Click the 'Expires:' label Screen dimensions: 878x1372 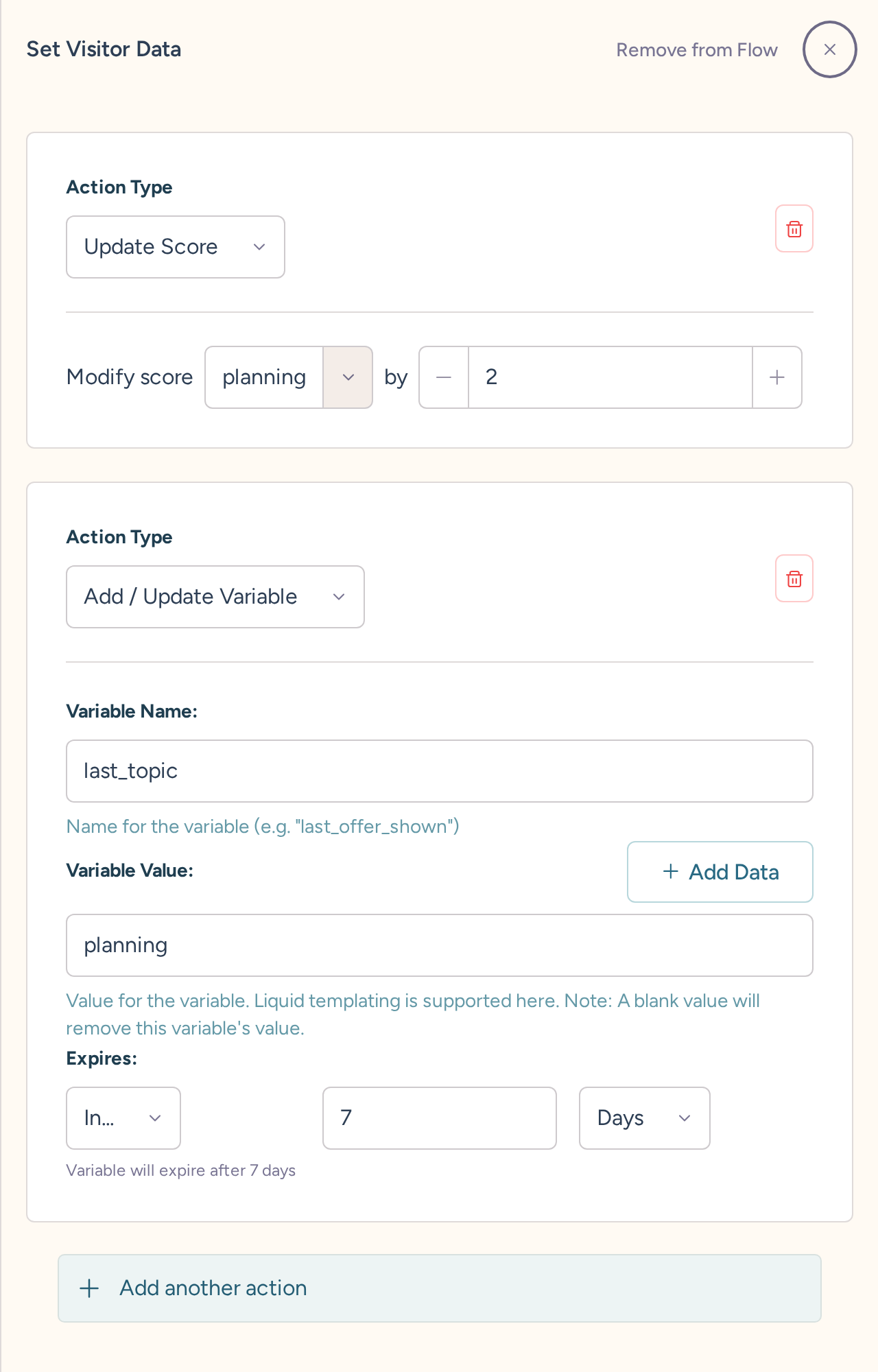click(x=102, y=1058)
